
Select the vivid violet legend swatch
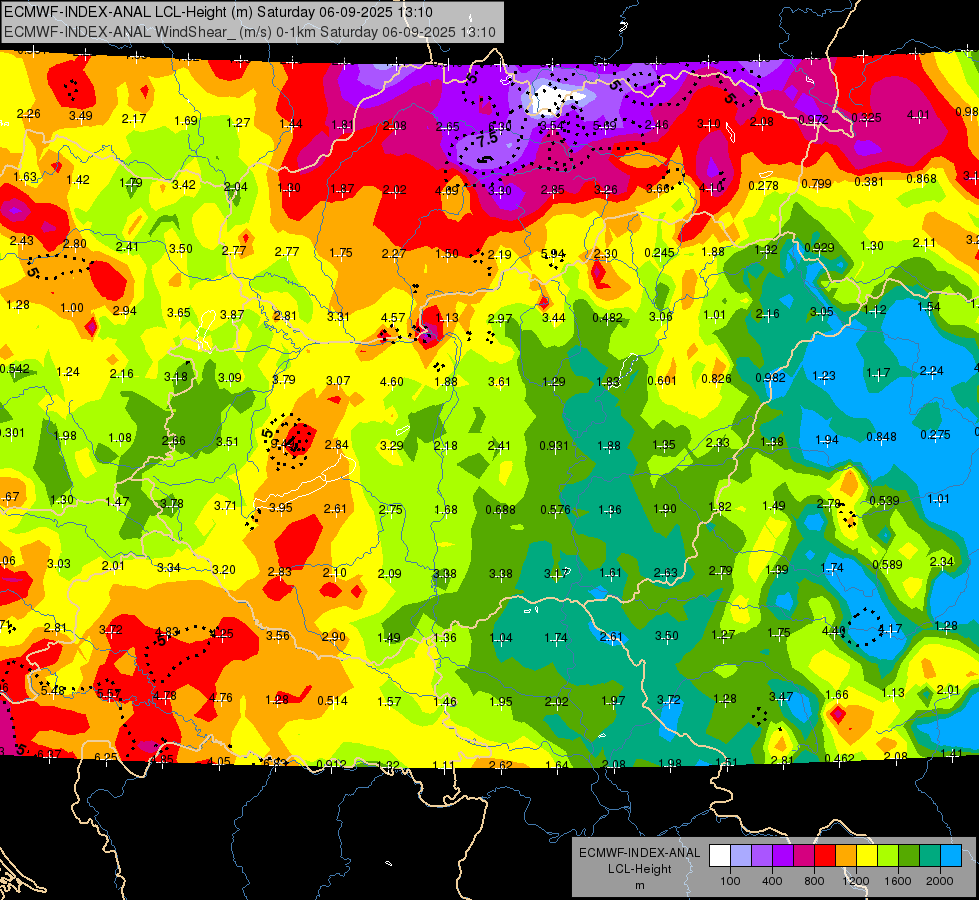coord(783,856)
